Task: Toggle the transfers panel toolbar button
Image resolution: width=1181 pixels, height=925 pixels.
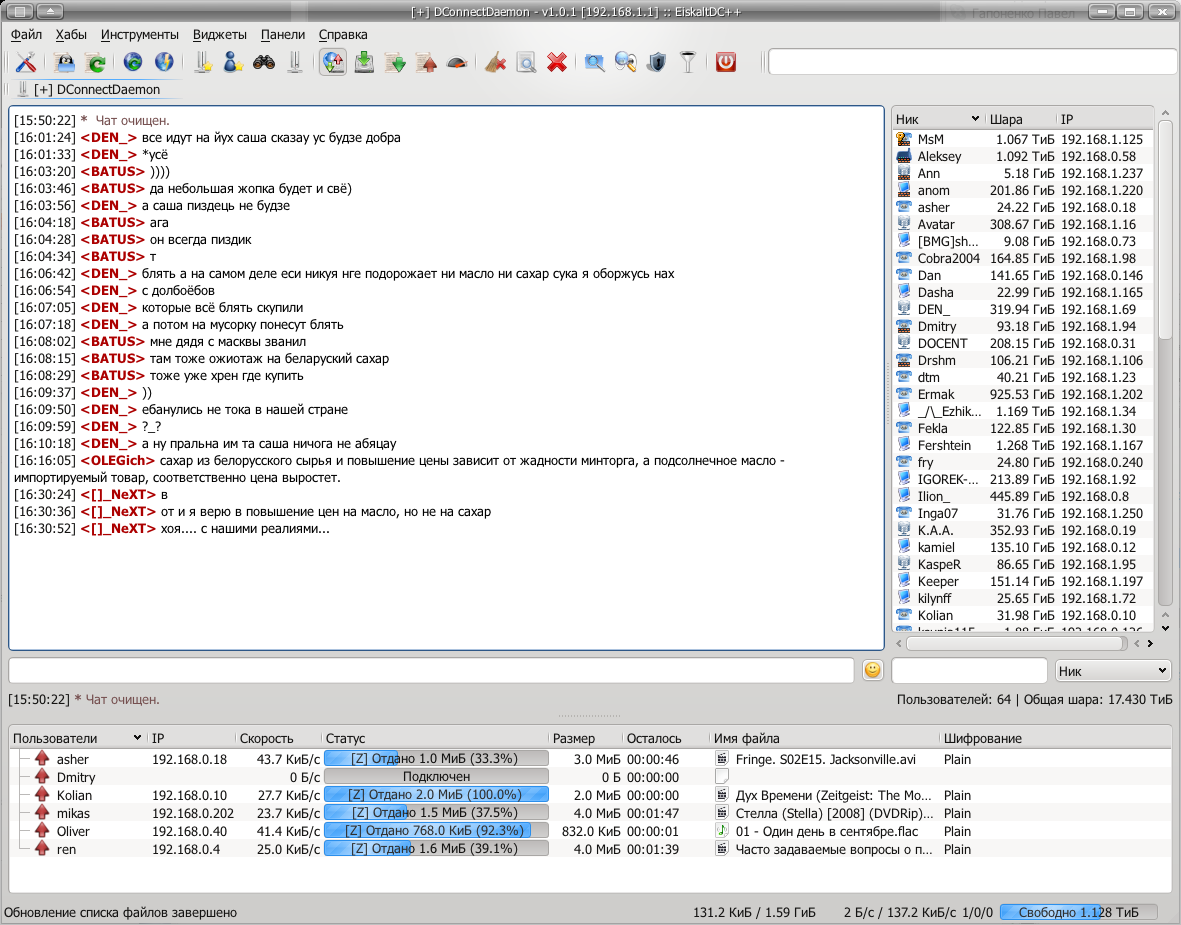Action: pos(333,62)
